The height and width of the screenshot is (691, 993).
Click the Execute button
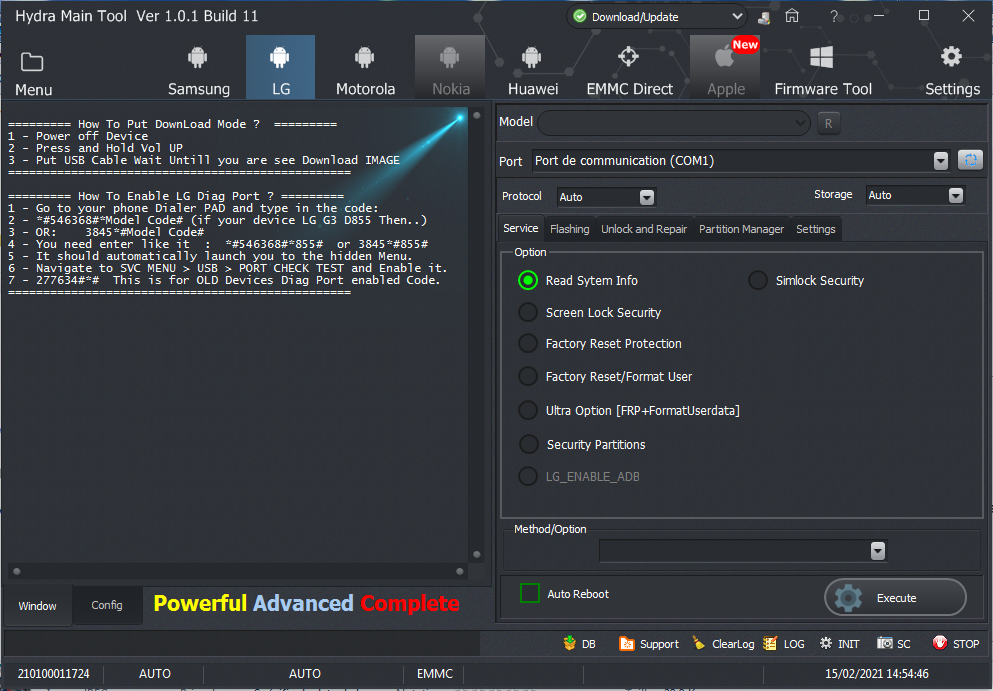(895, 597)
